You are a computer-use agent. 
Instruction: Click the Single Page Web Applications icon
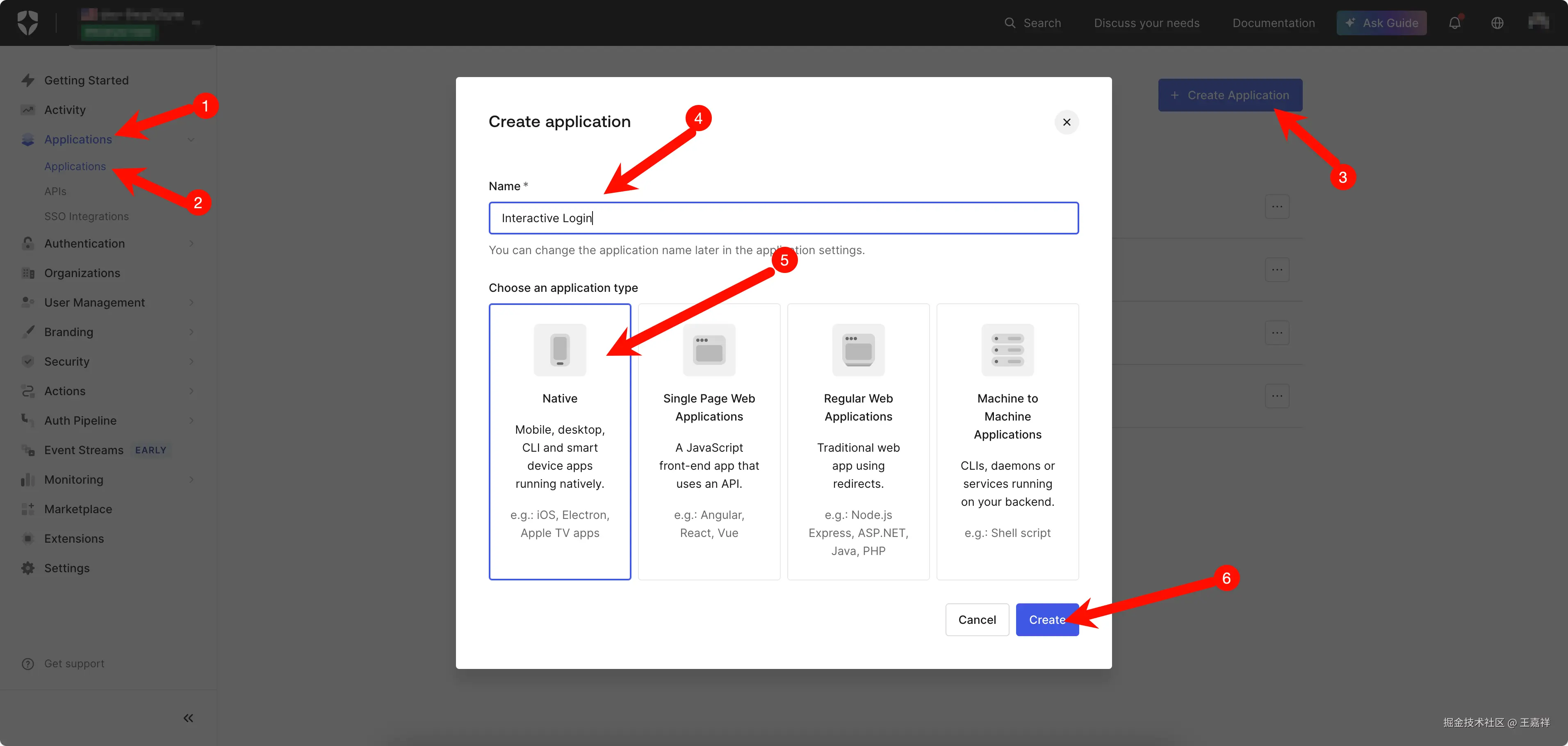(709, 350)
